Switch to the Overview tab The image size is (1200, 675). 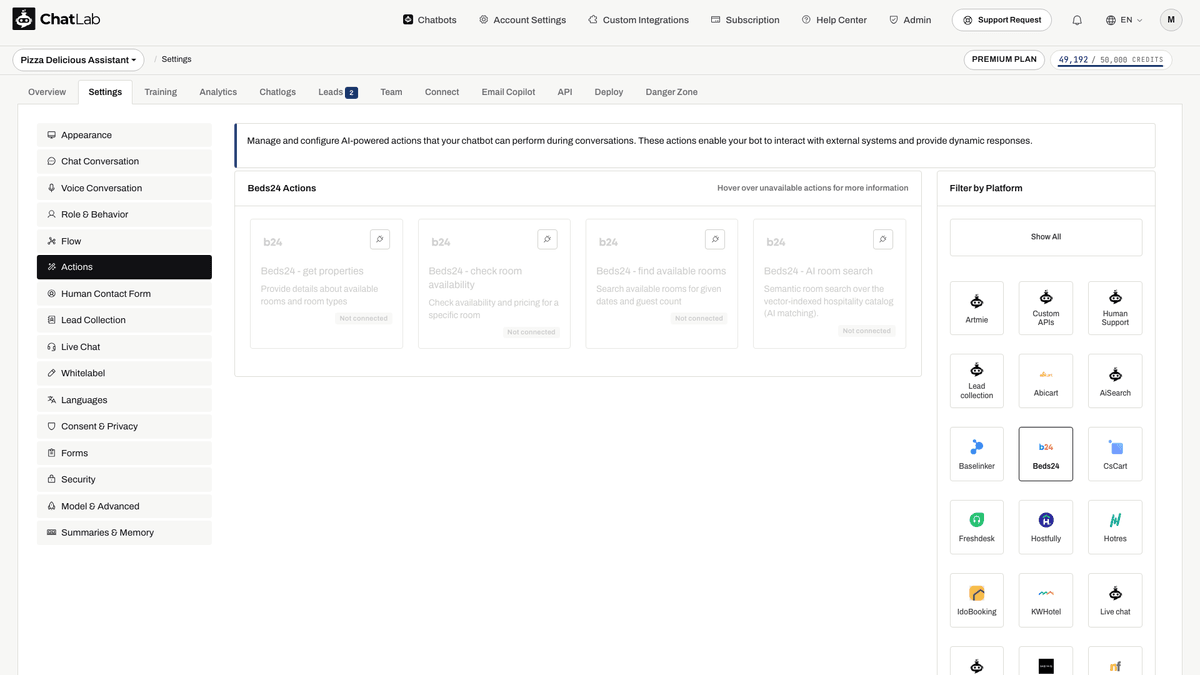click(47, 92)
